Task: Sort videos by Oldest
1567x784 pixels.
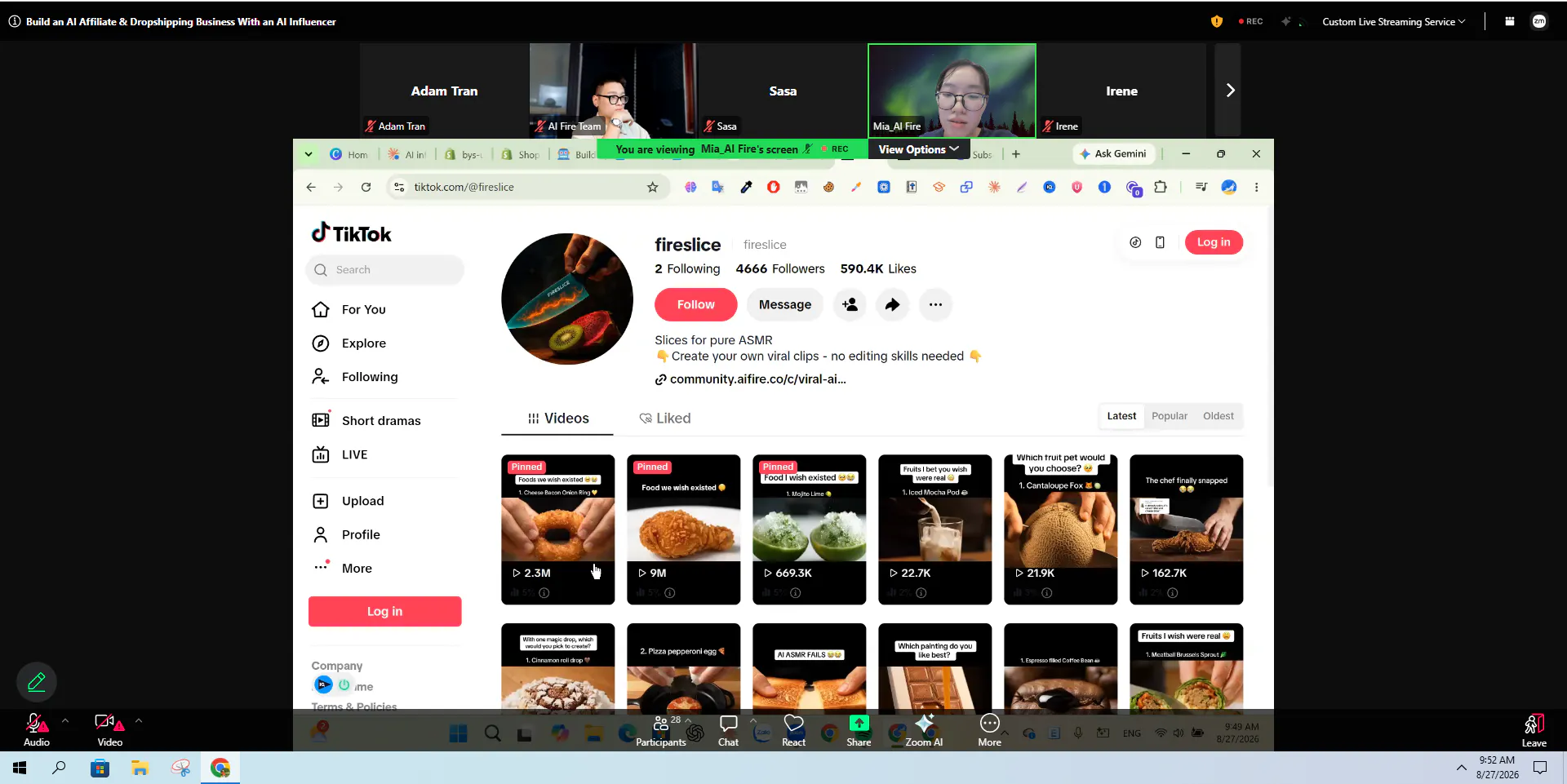Action: coord(1218,416)
